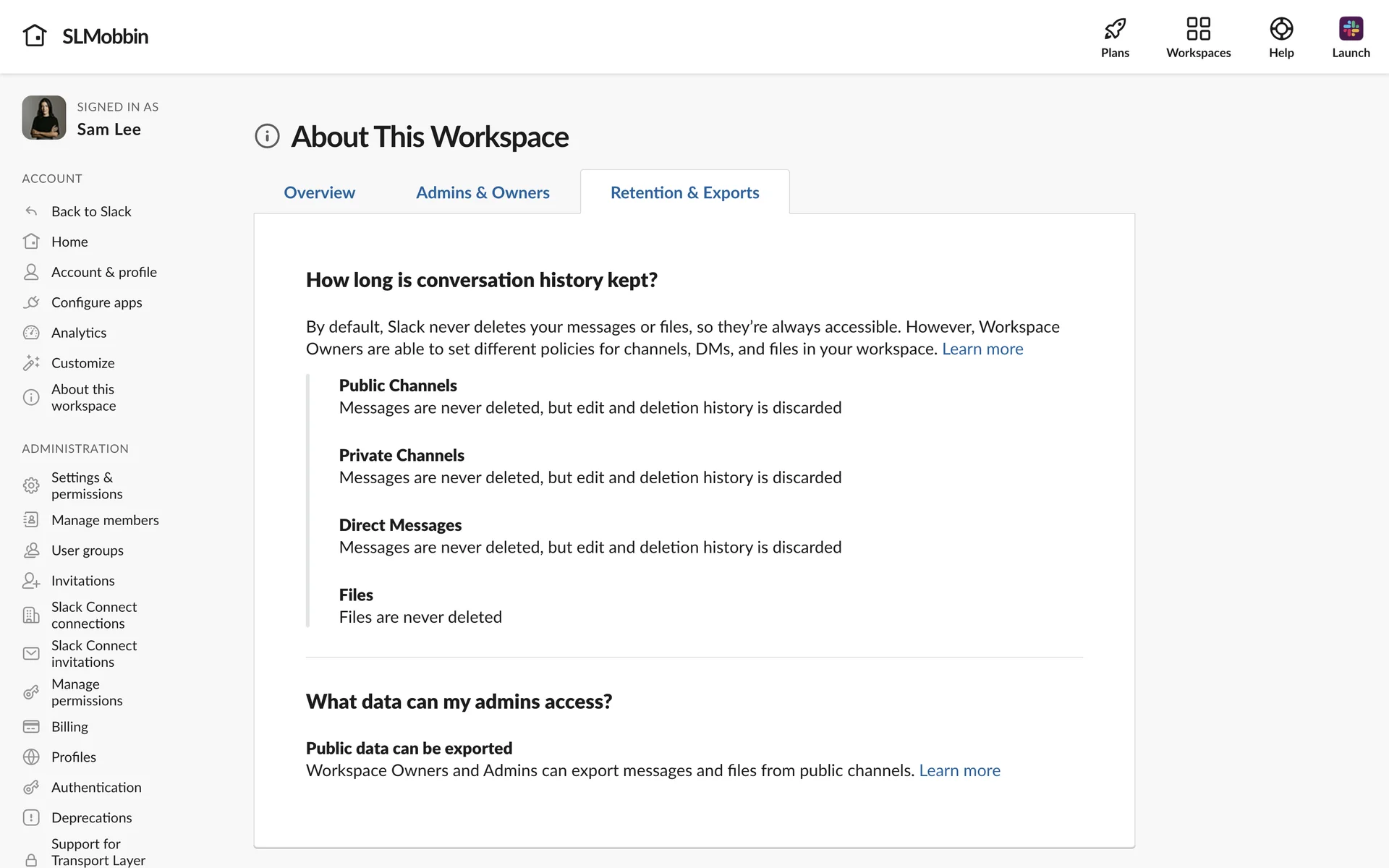This screenshot has width=1389, height=868.
Task: Click the SLMobbin home logo icon
Action: tap(35, 35)
